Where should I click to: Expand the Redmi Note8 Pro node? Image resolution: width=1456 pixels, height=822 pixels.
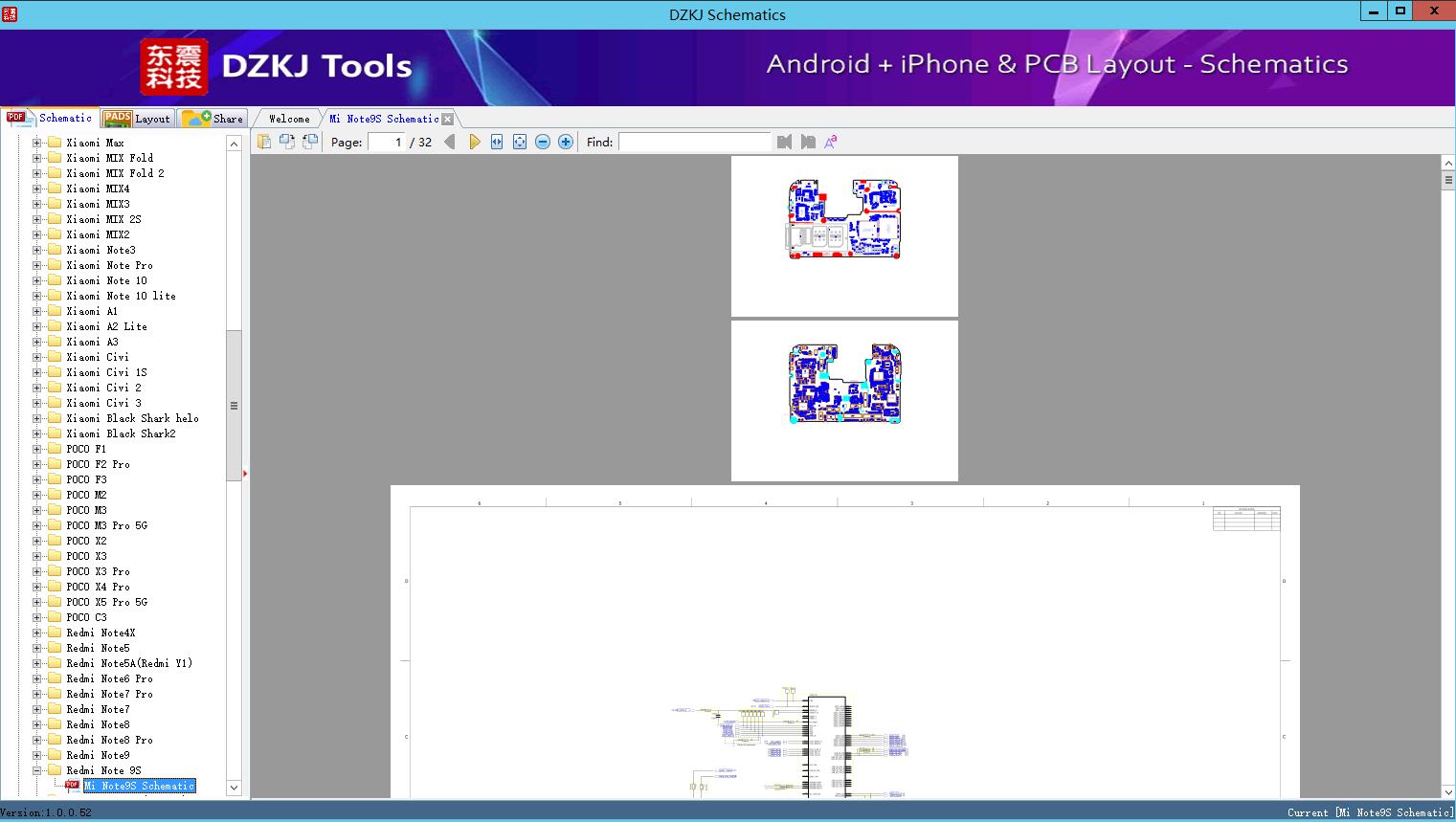coord(37,740)
